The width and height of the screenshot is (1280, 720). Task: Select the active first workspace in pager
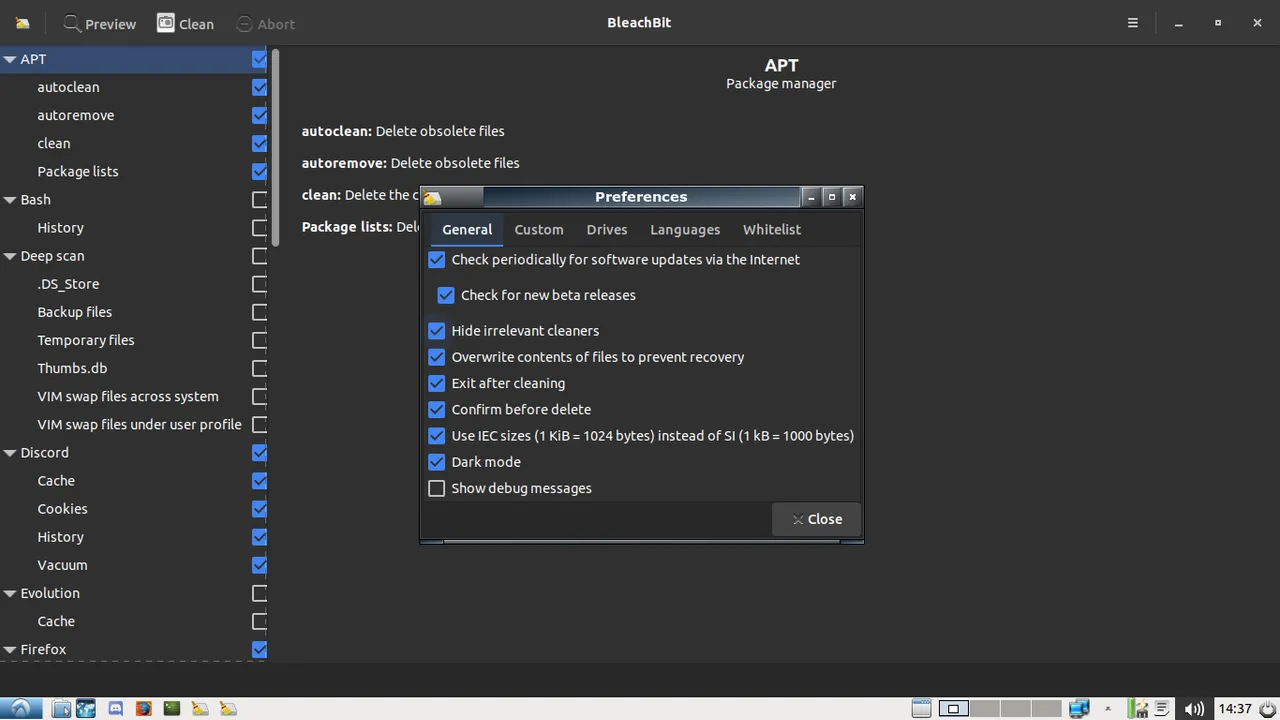coord(953,708)
